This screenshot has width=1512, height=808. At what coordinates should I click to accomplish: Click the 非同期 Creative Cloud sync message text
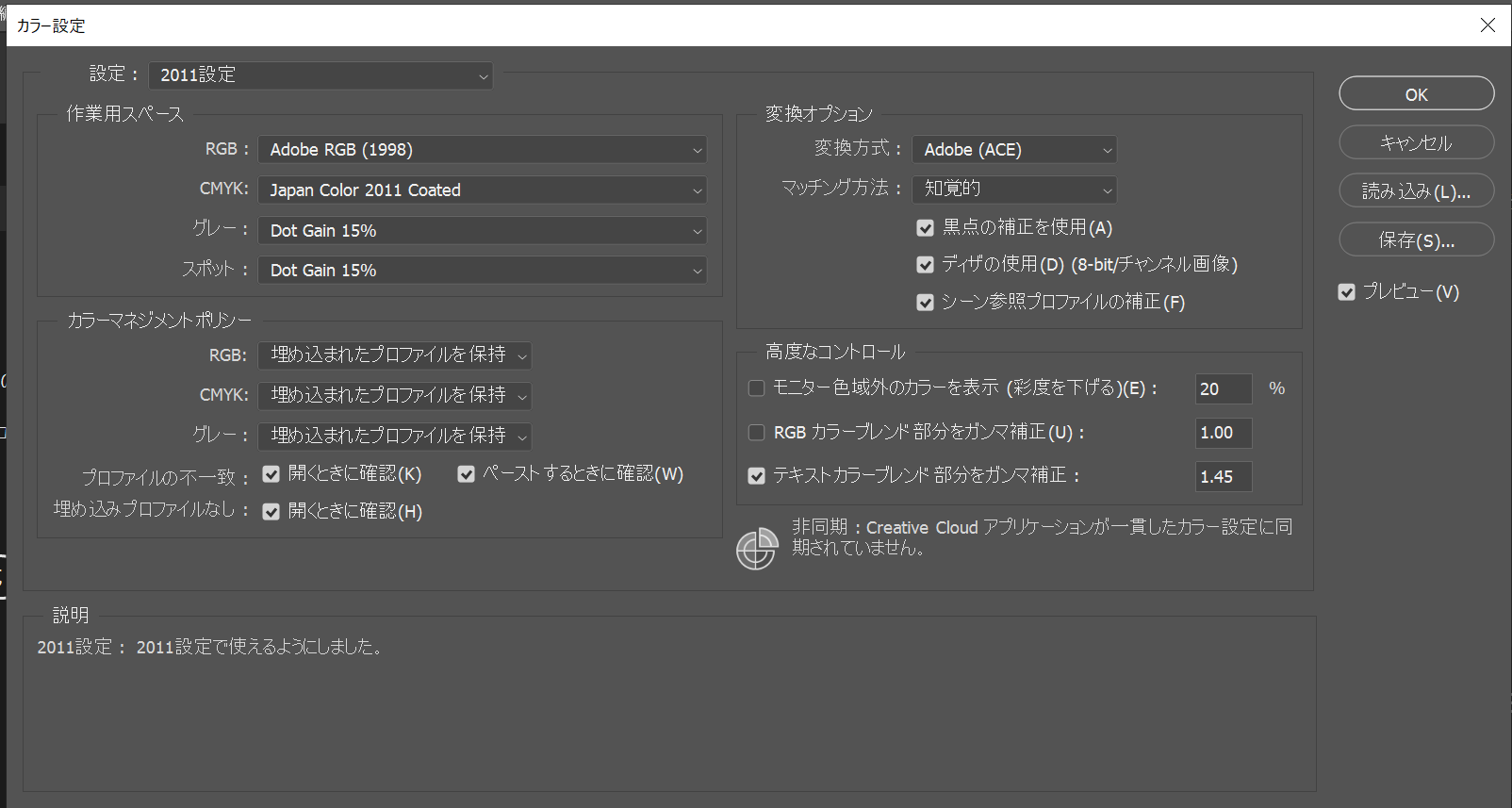tap(1042, 537)
